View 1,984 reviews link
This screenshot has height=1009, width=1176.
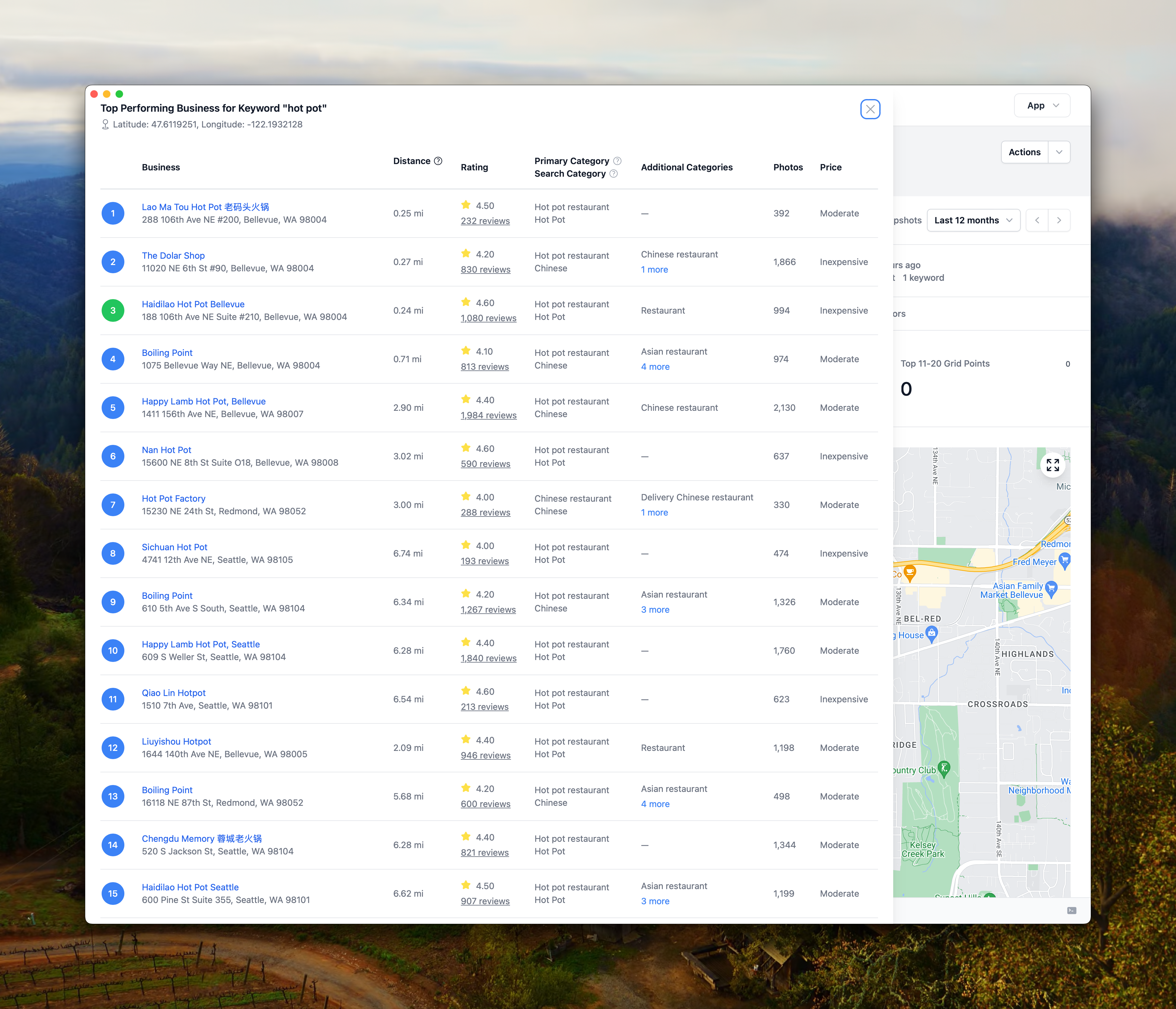(x=489, y=416)
